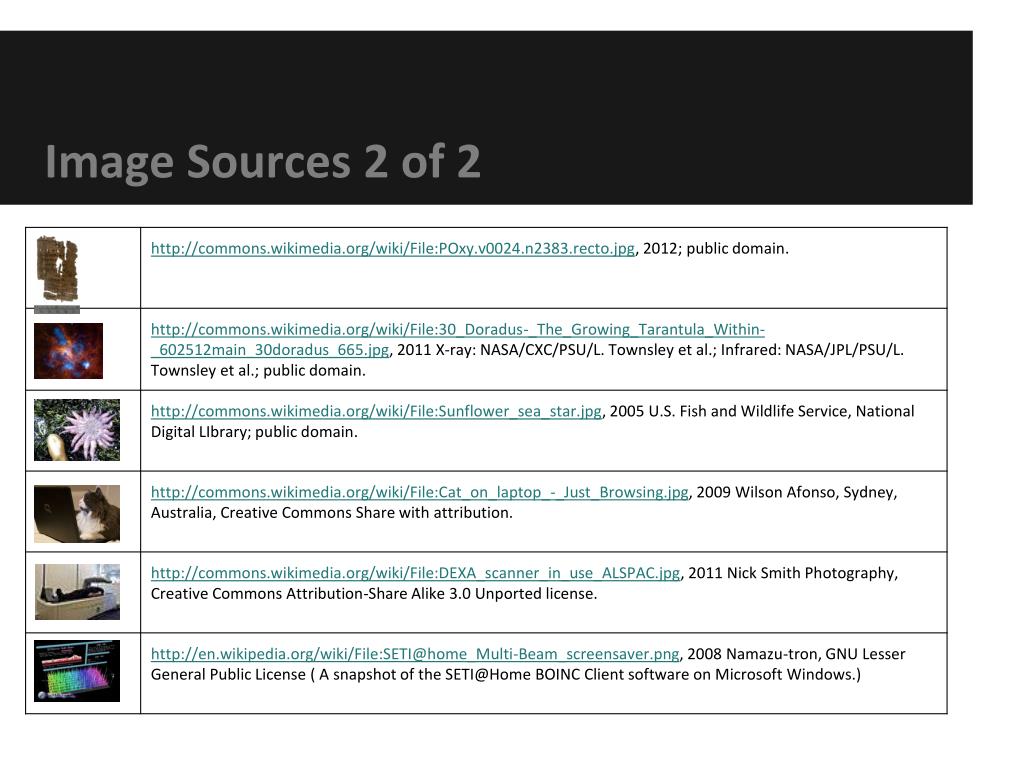Screen dimensions: 1024x768
Task: Open the POxy.v0024.n2383.recto.jpg Wikimedia link
Action: click(x=392, y=249)
